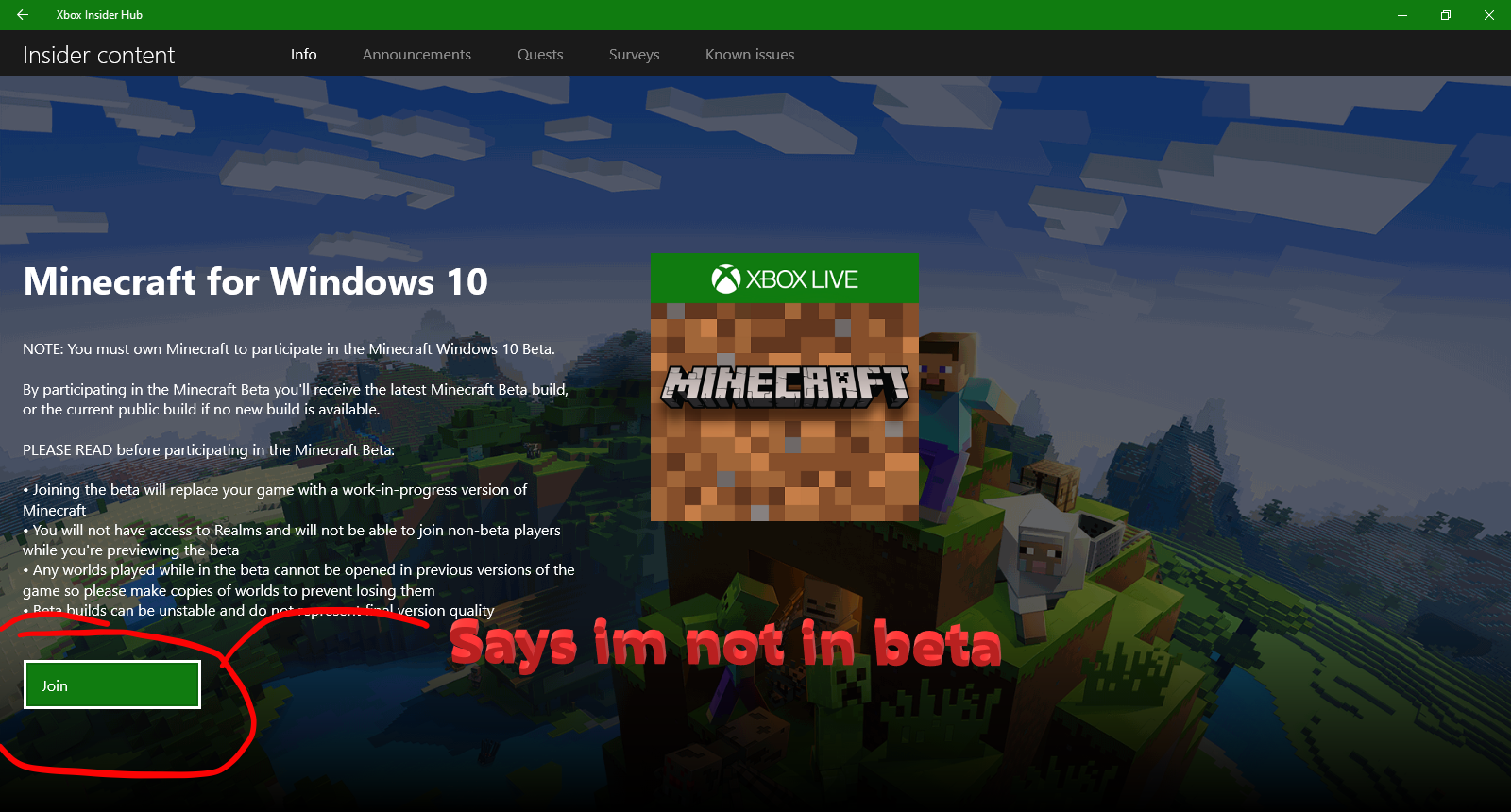This screenshot has height=812, width=1511.
Task: Restore down the Xbox Insider Hub window
Action: click(1446, 15)
